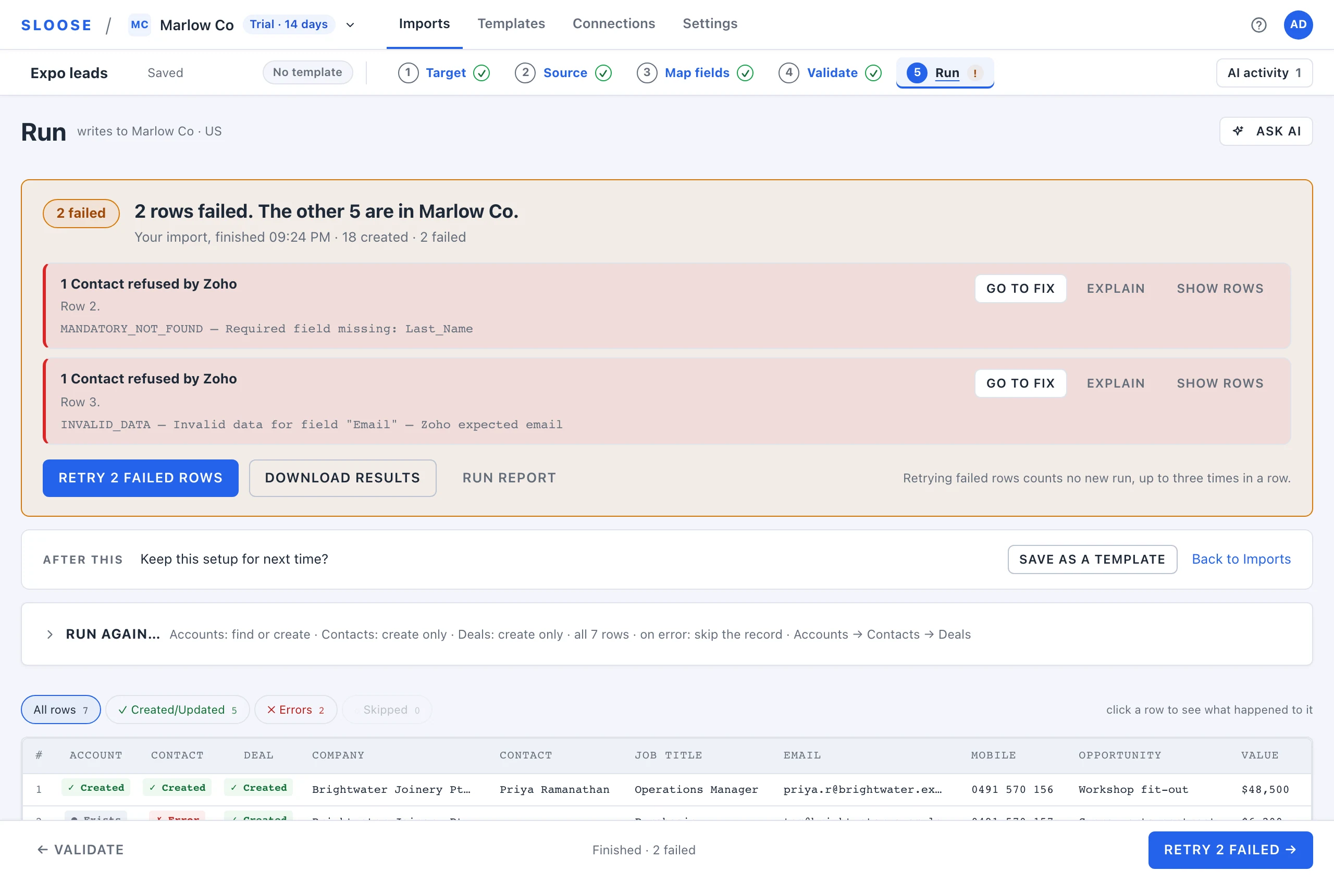Viewport: 1334px width, 896px height.
Task: Click the Trial 14 days badge
Action: [289, 24]
